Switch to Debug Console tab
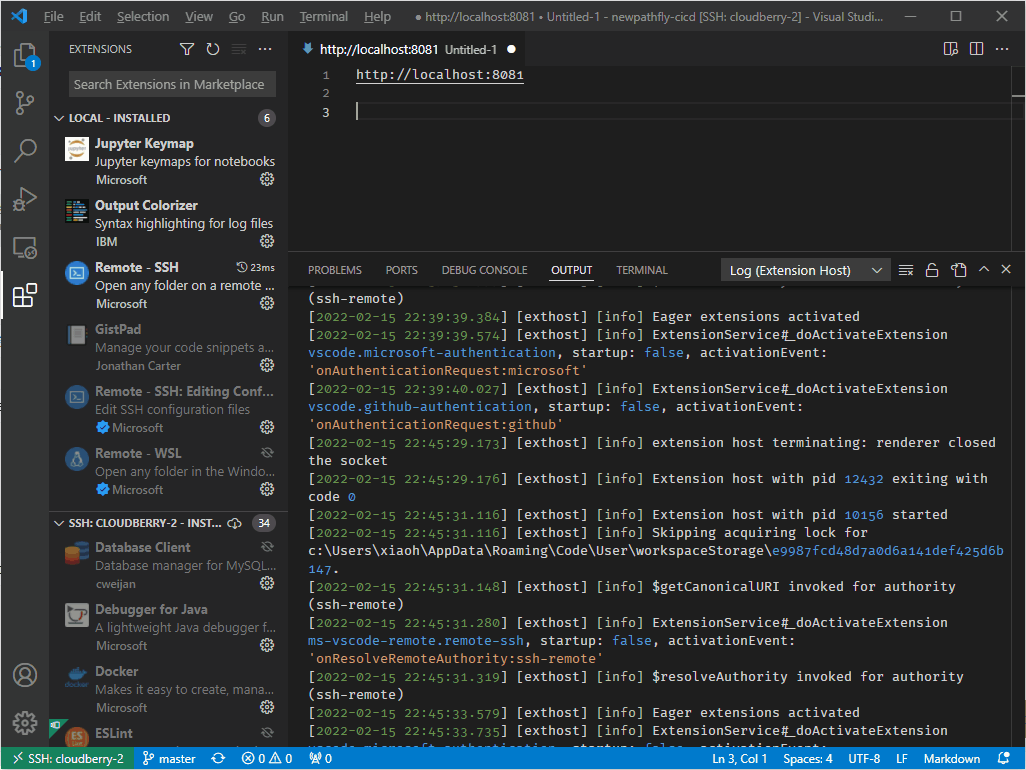Viewport: 1026px width, 770px height. click(484, 270)
